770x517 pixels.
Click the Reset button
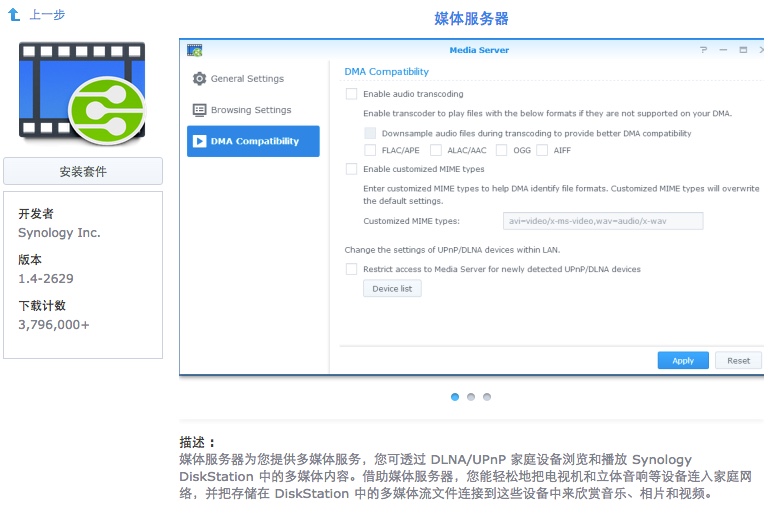point(738,360)
